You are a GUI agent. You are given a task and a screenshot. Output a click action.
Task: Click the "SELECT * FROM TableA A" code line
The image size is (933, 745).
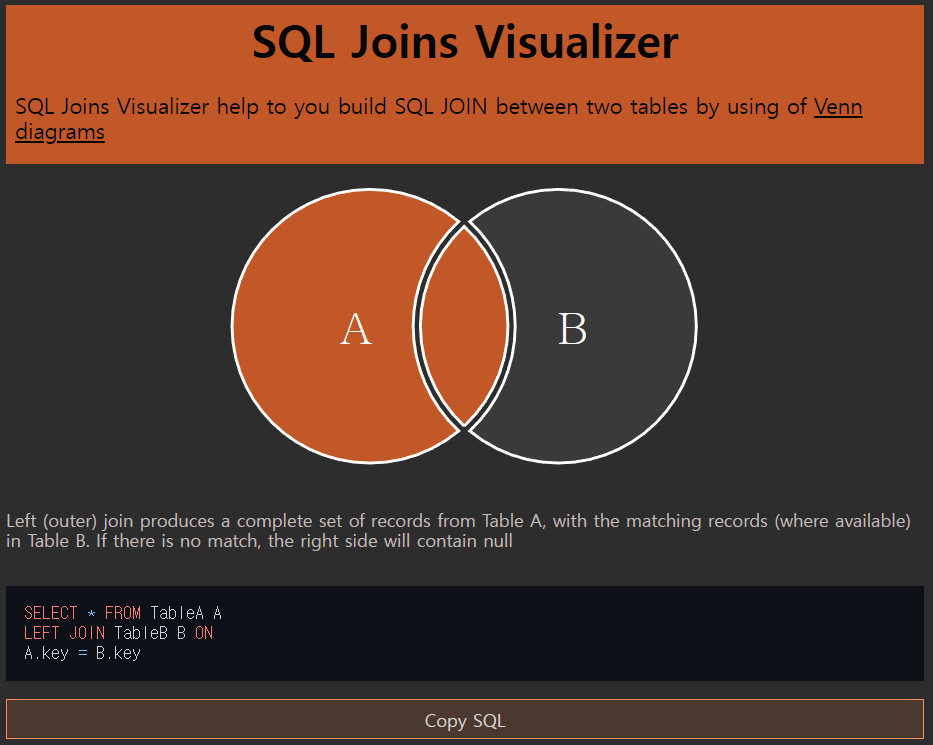(123, 613)
